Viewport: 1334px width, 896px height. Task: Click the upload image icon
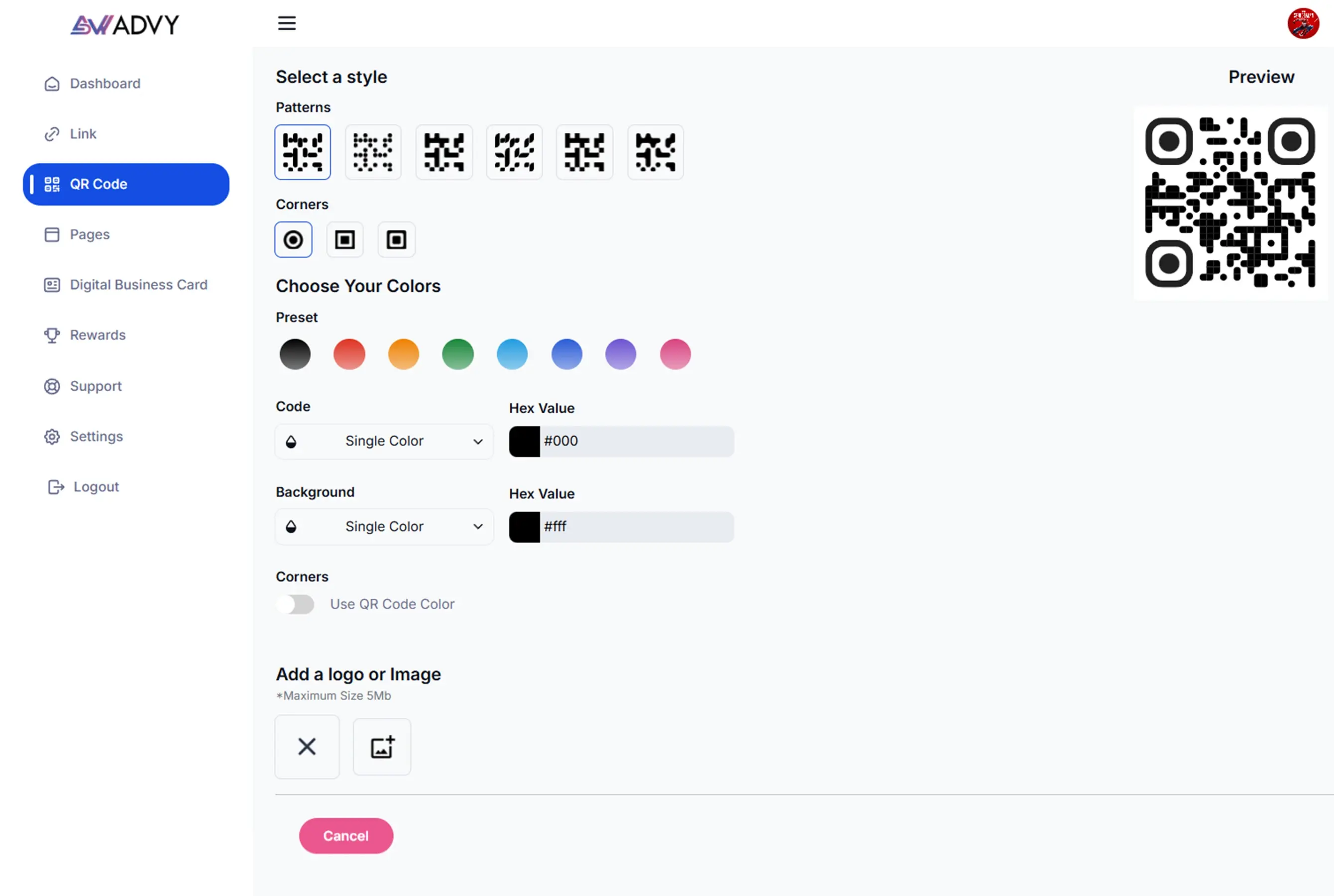click(x=382, y=747)
